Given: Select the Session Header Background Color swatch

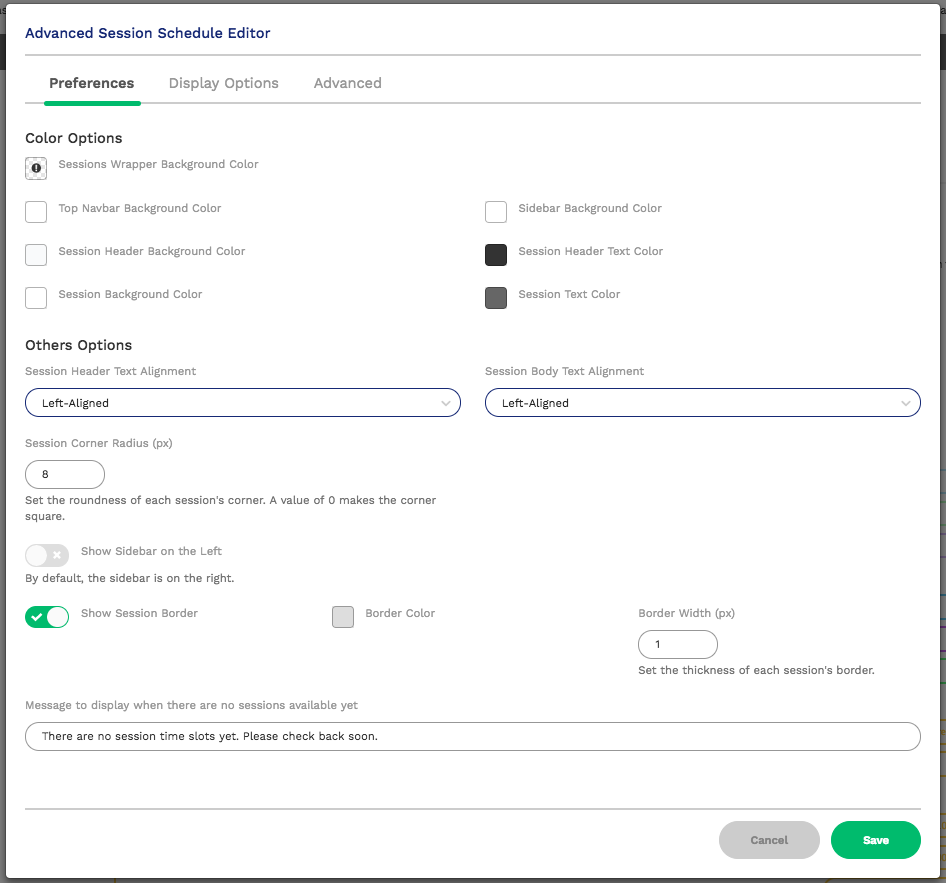Looking at the screenshot, I should point(35,255).
